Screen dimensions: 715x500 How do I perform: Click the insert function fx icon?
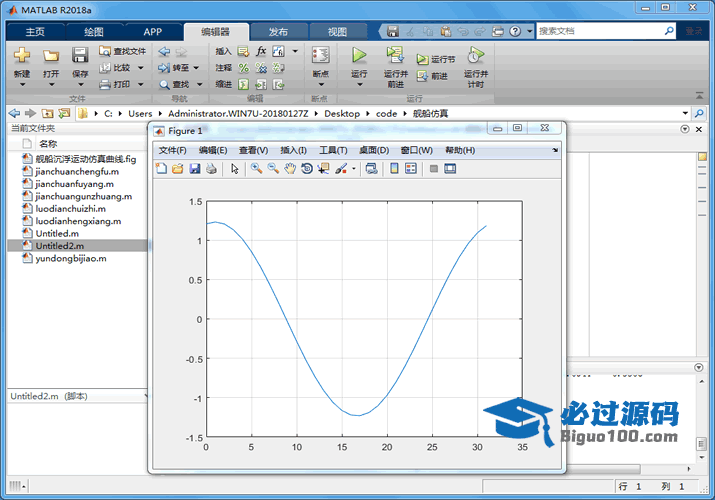pos(261,51)
